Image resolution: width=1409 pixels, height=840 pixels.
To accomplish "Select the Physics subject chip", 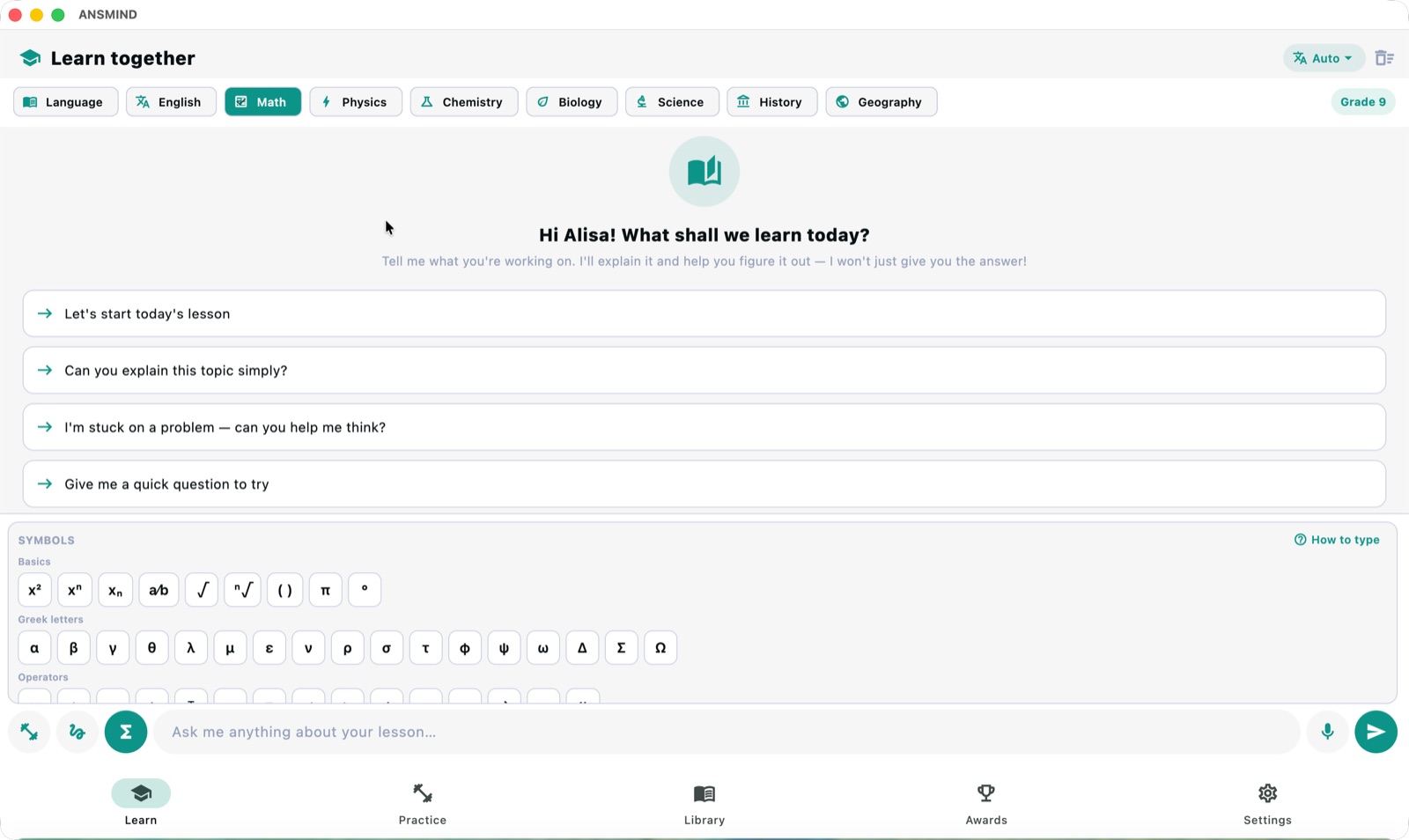I will (x=356, y=102).
